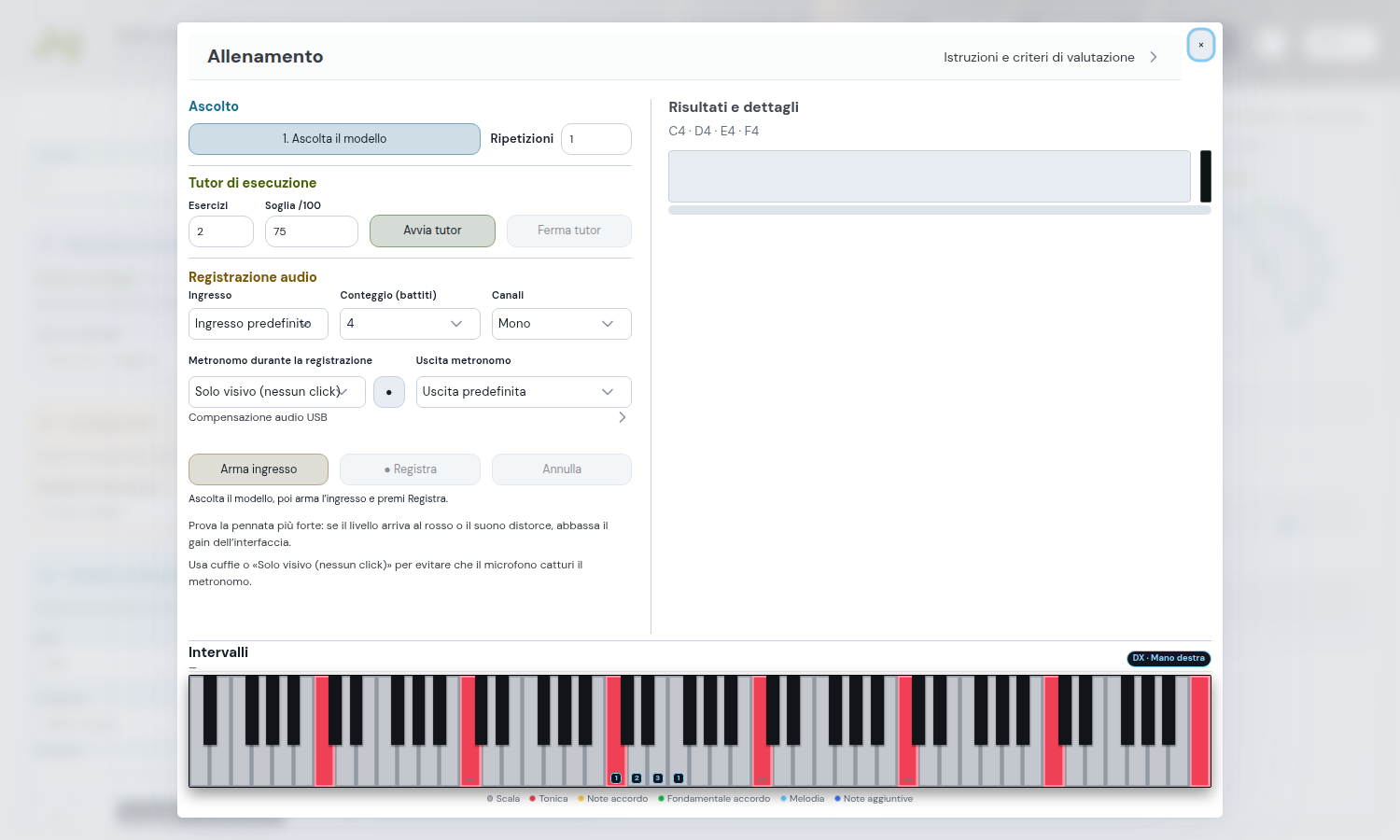Image resolution: width=1400 pixels, height=840 pixels.
Task: Expand the Compensazione audio USB section
Action: 410,417
